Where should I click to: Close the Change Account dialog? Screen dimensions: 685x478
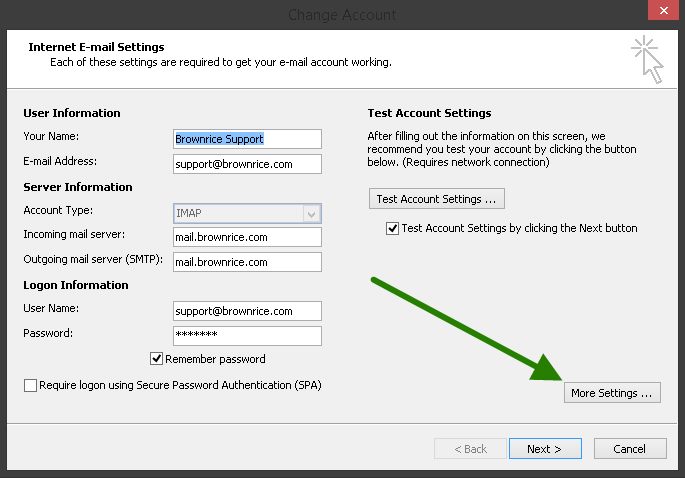(x=663, y=10)
